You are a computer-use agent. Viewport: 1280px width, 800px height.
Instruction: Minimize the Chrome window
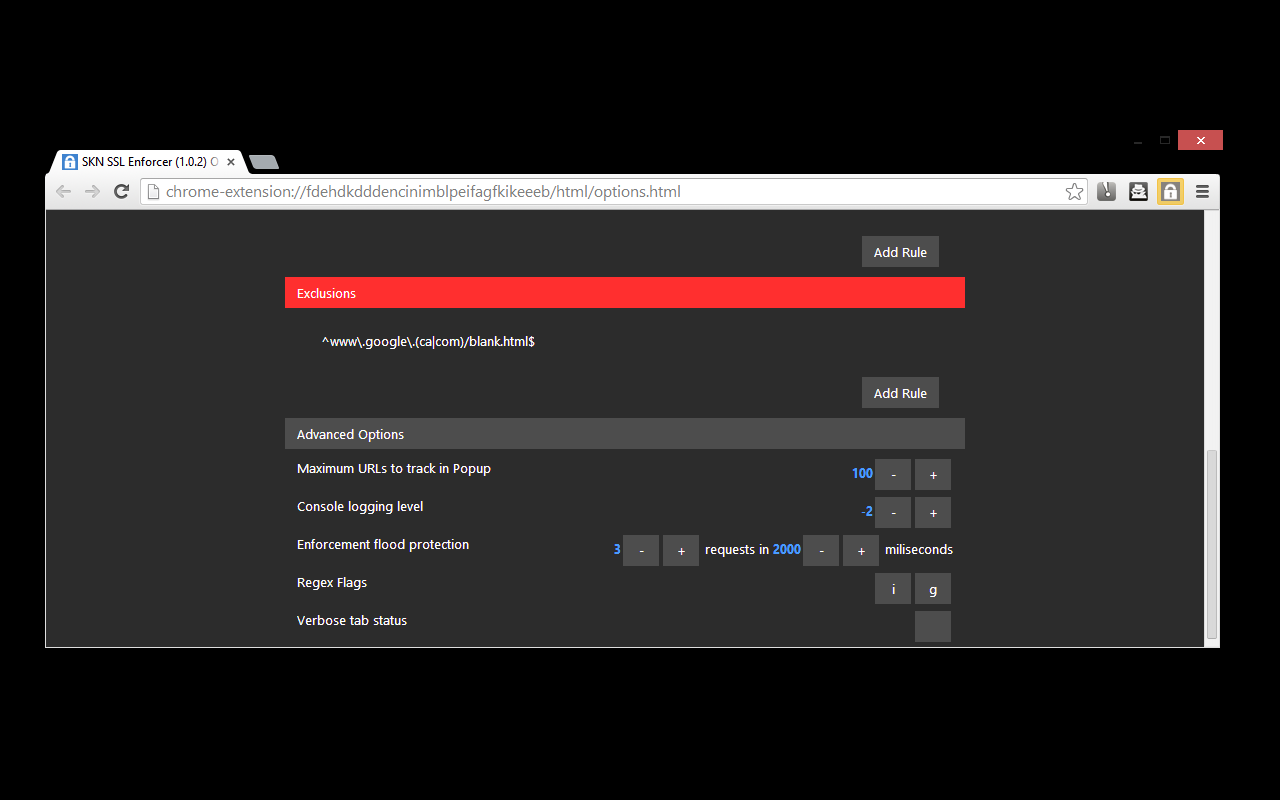point(1138,141)
